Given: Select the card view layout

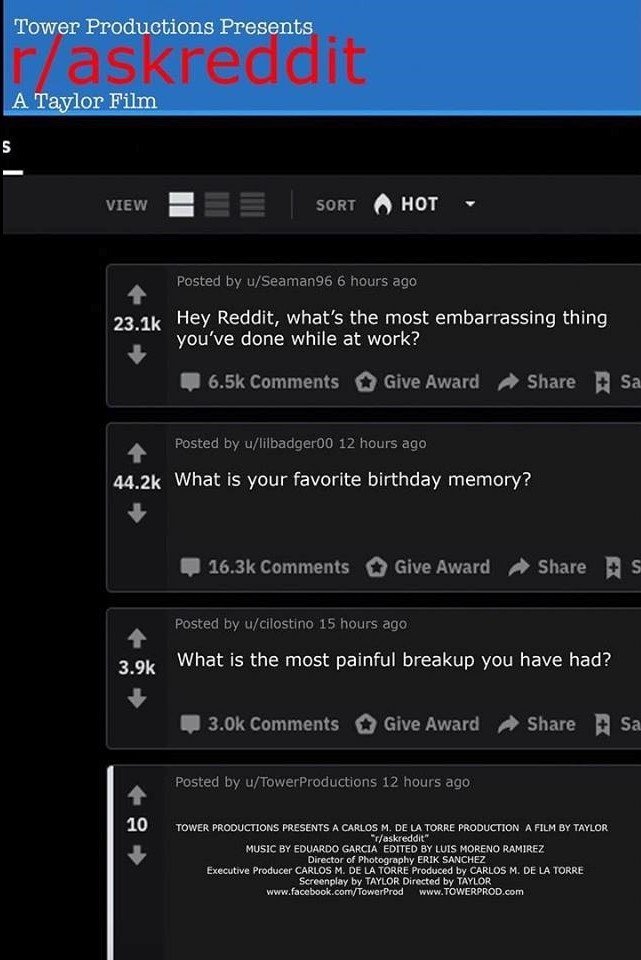Looking at the screenshot, I should point(181,204).
